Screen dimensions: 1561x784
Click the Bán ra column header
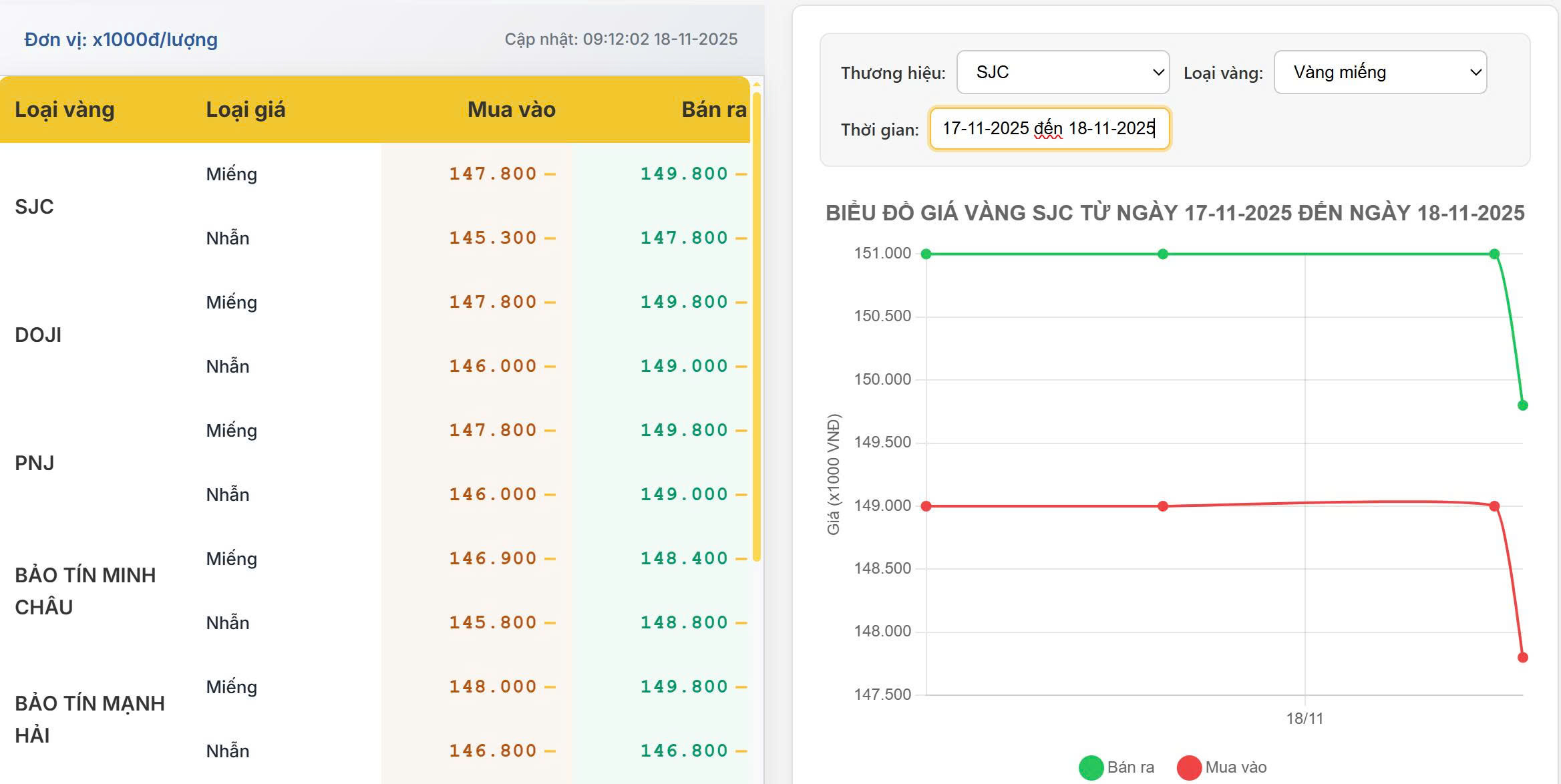(713, 110)
